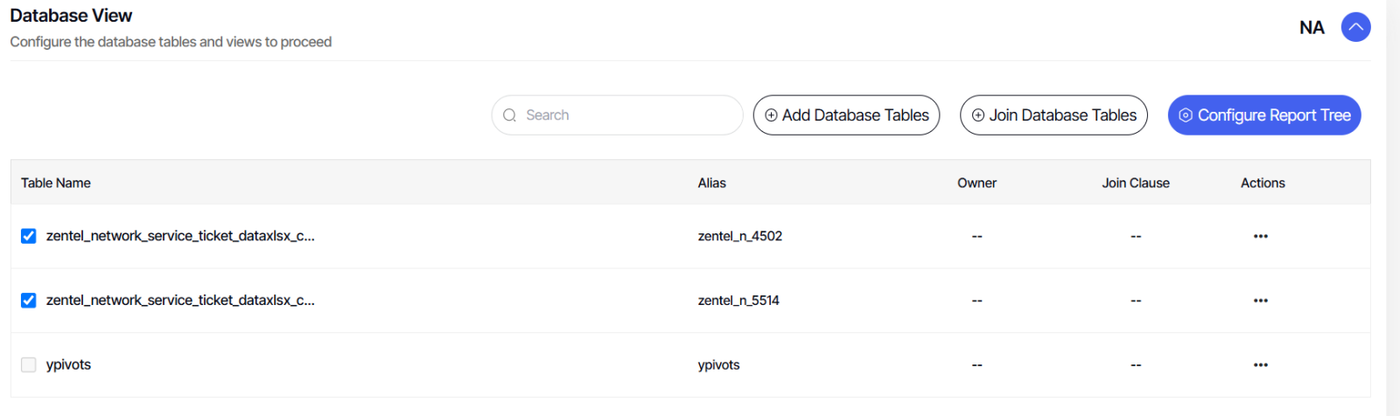Click the Add Database Tables button

846,115
